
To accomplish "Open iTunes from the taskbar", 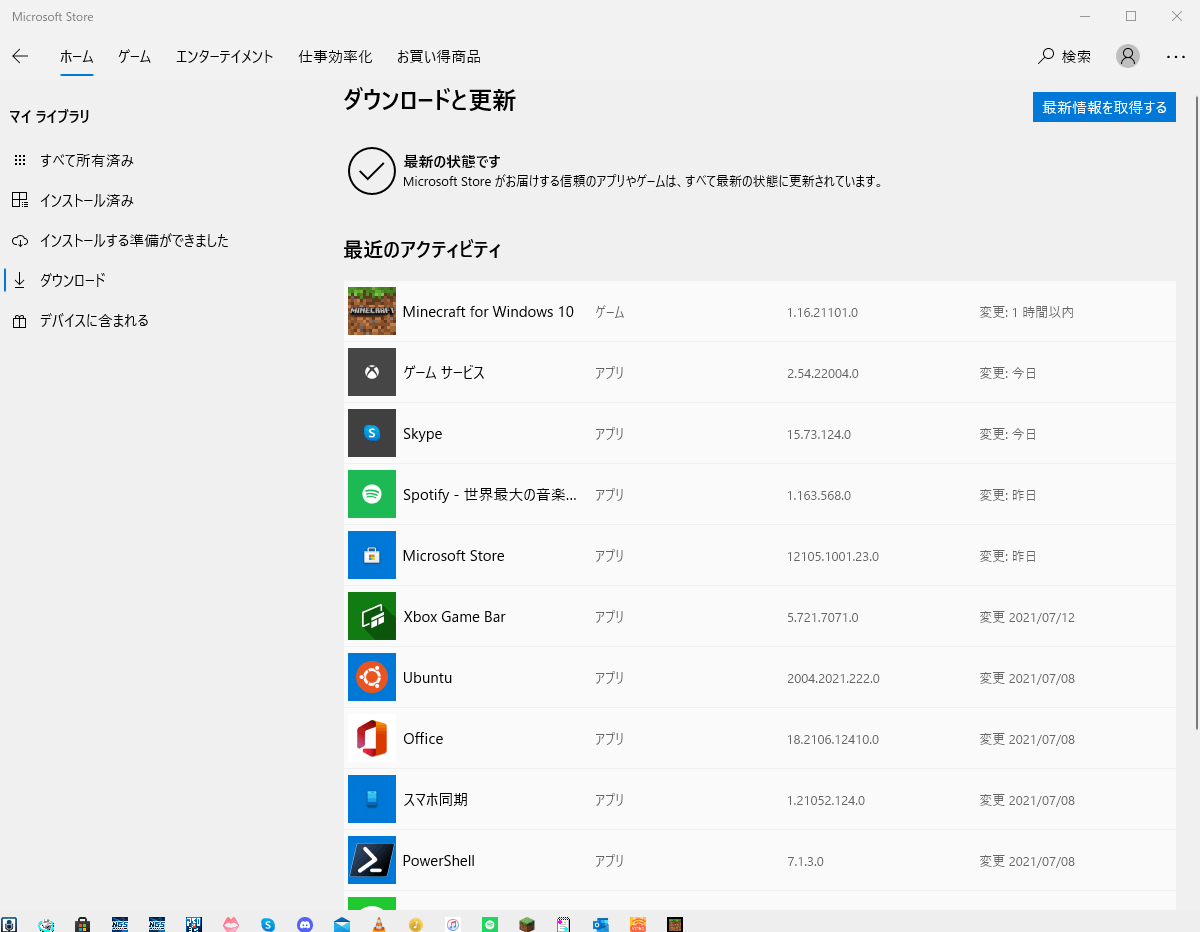I will (x=453, y=924).
